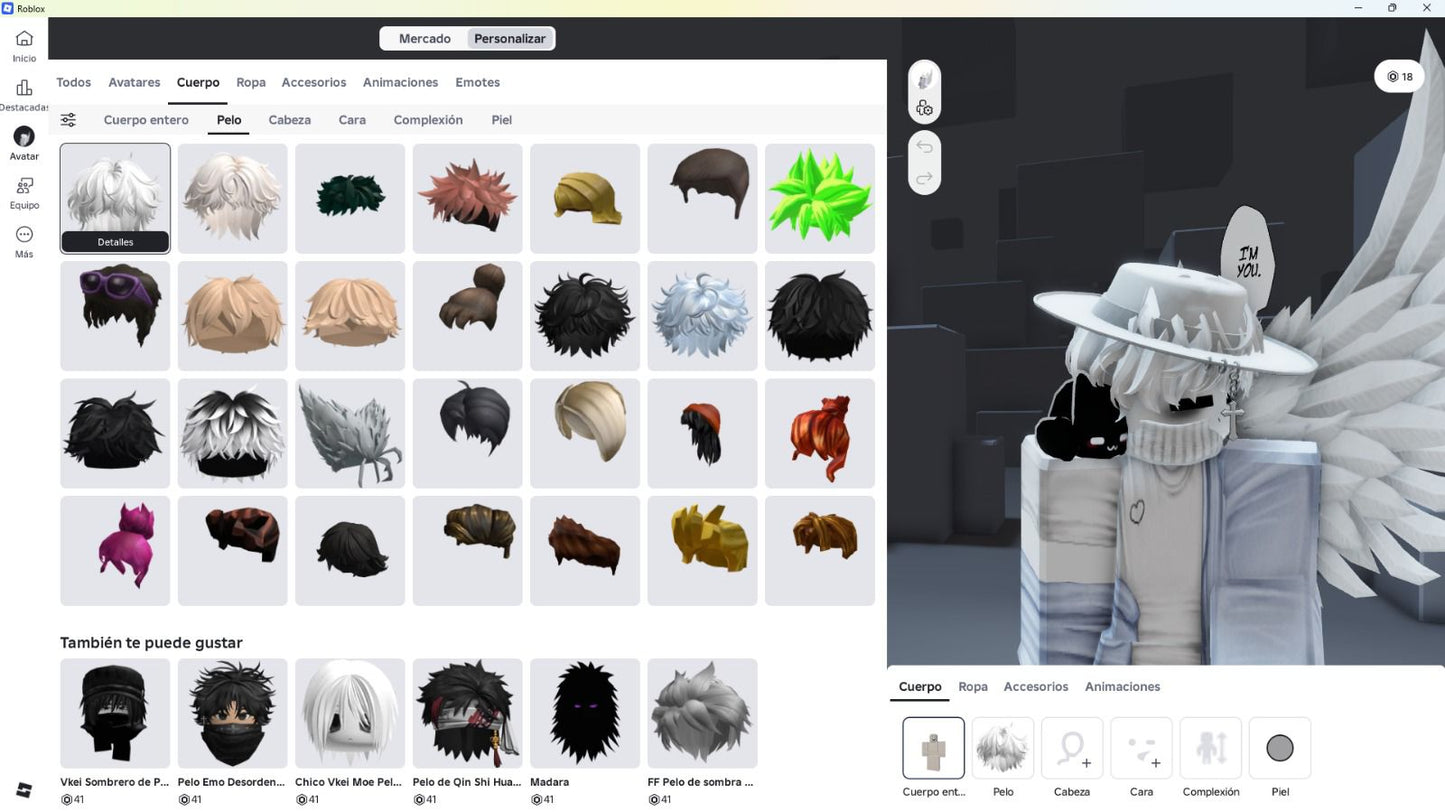Screen dimensions: 1445x812
Task: Select Animaciones tab in the equipped items panel
Action: [1123, 687]
